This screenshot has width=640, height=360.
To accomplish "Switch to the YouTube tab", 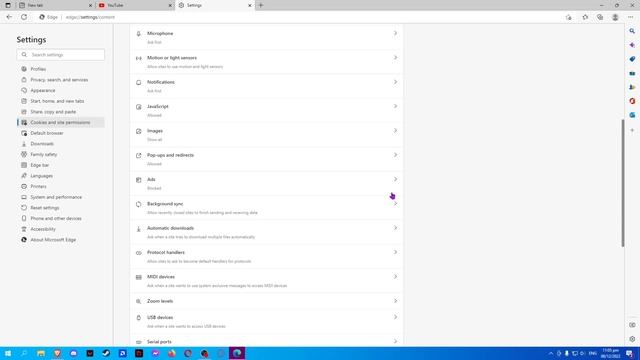I will point(136,5).
